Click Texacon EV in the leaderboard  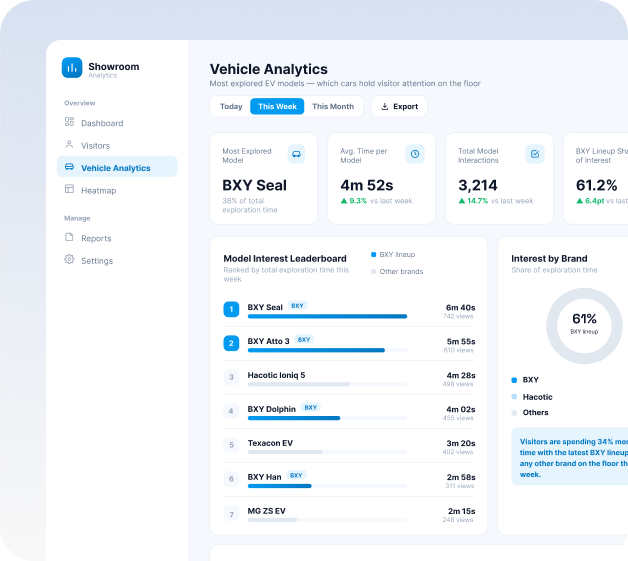tap(270, 443)
